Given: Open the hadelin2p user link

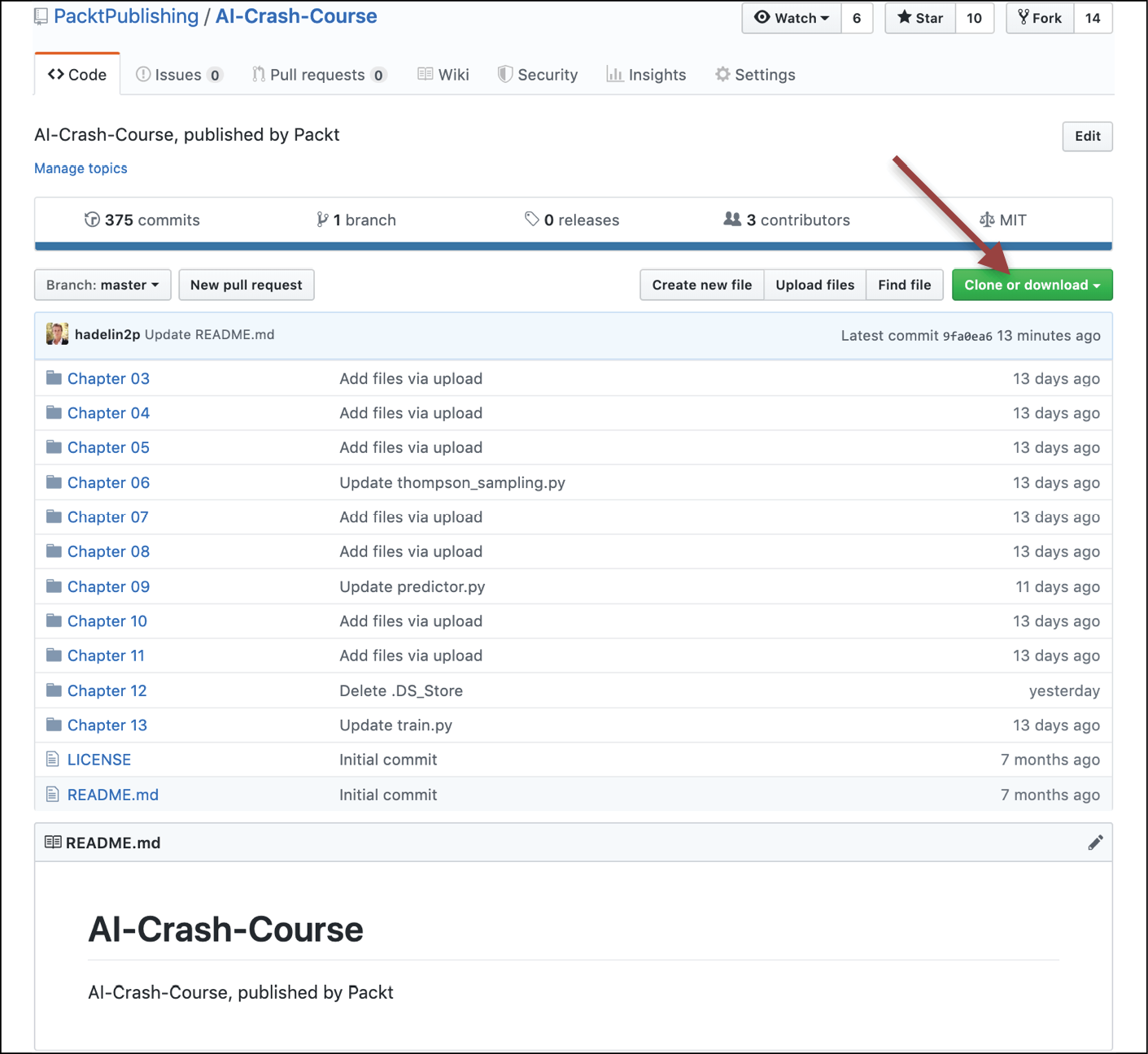Looking at the screenshot, I should point(107,334).
